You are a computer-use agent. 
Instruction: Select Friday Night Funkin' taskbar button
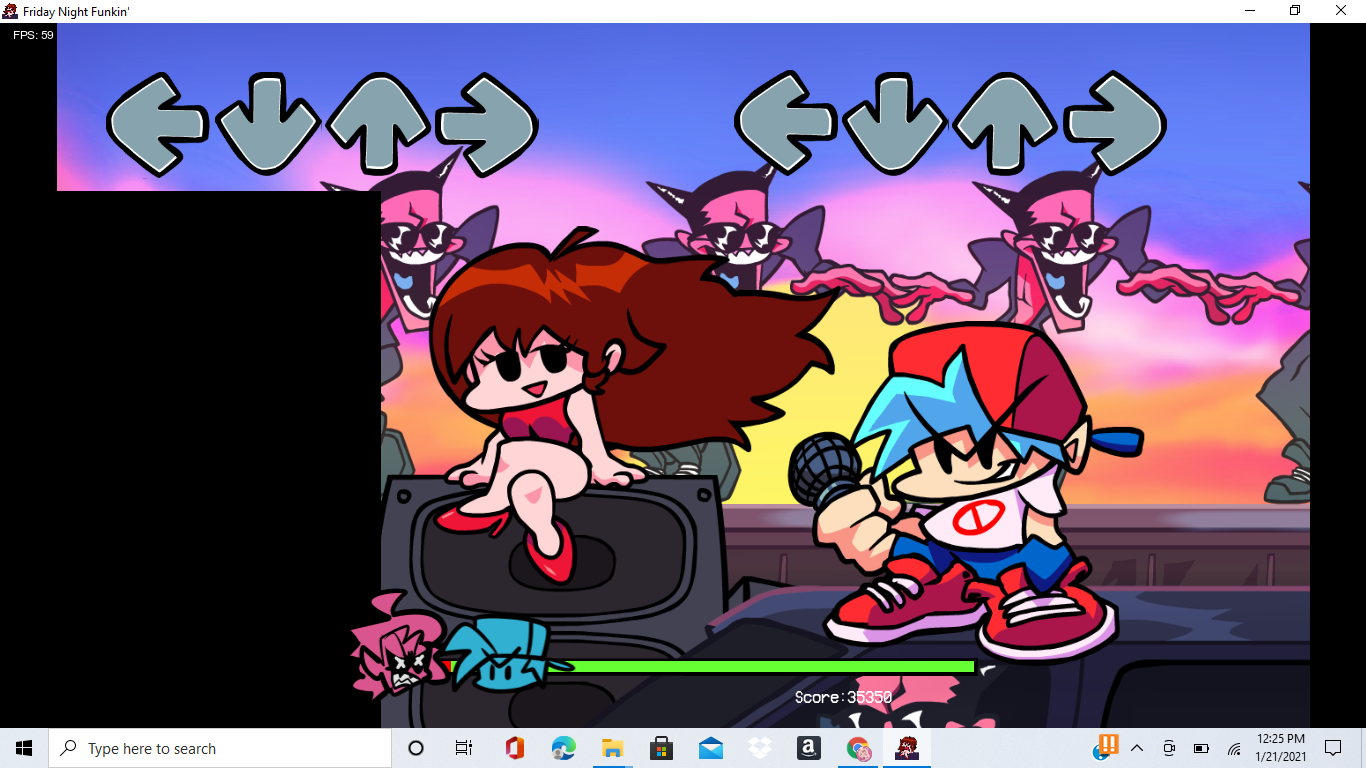(907, 748)
